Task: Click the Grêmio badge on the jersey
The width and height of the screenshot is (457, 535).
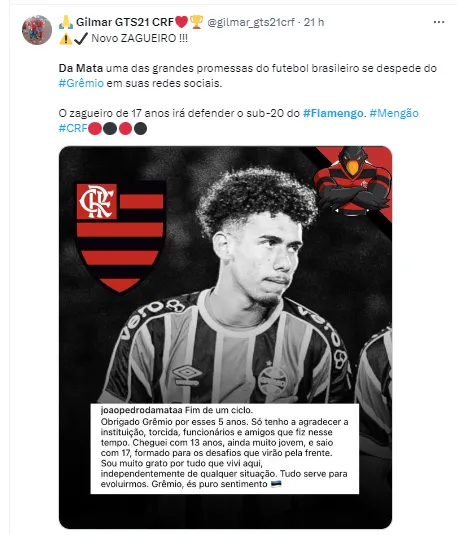Action: 272,380
